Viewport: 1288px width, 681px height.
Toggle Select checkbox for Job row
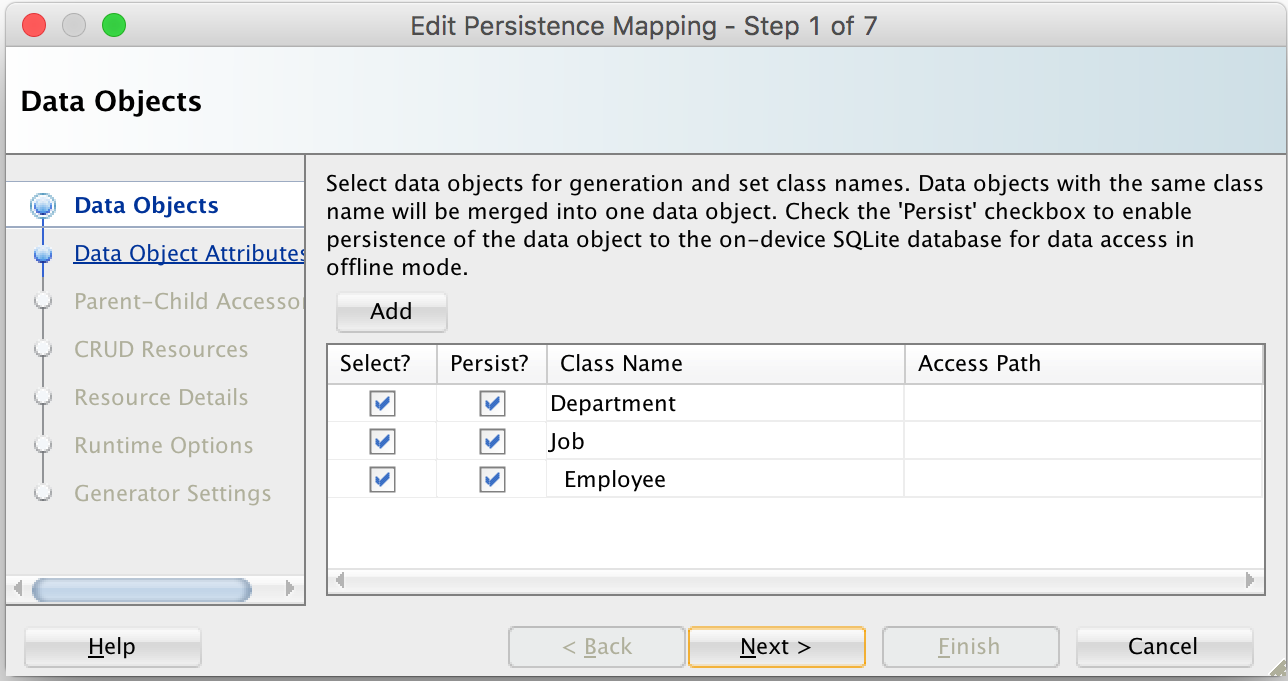point(382,442)
